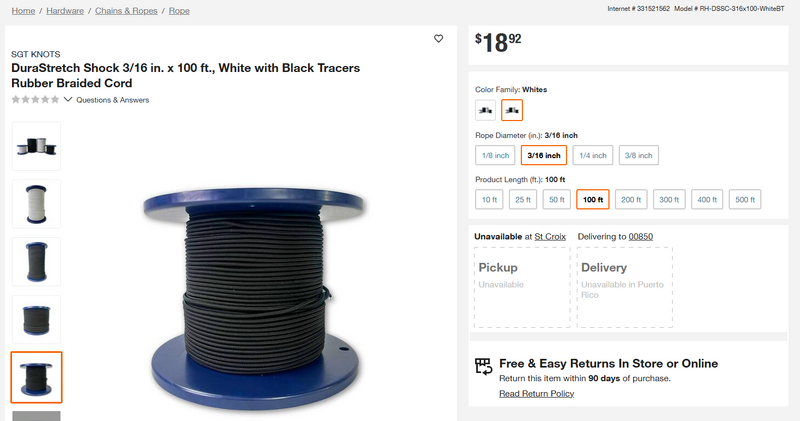
Task: Select the 500 ft product length
Action: (745, 200)
